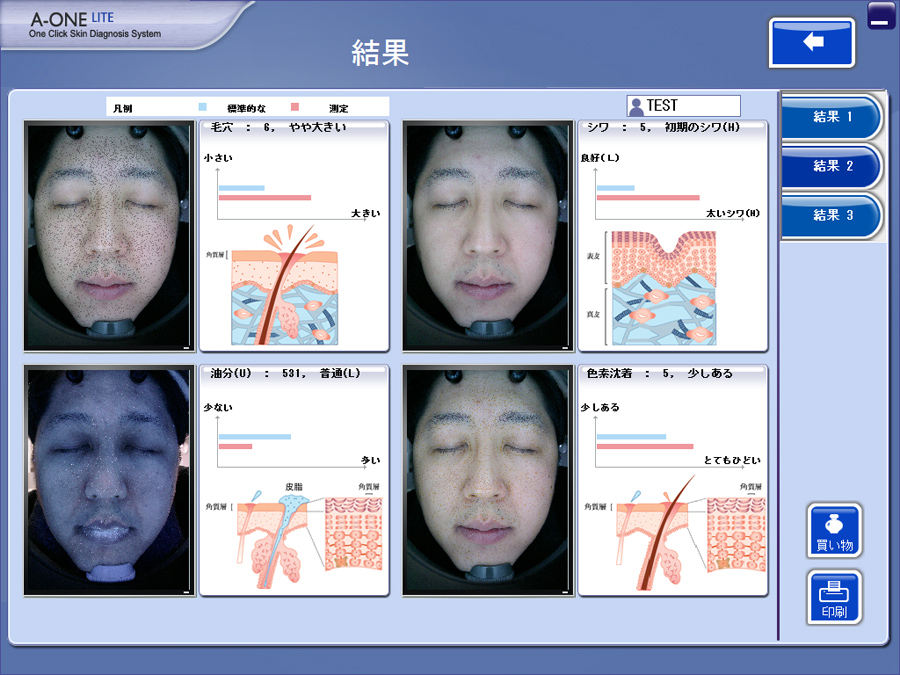Click the small dash icon on the pore photo
This screenshot has height=675, width=900.
pos(186,346)
